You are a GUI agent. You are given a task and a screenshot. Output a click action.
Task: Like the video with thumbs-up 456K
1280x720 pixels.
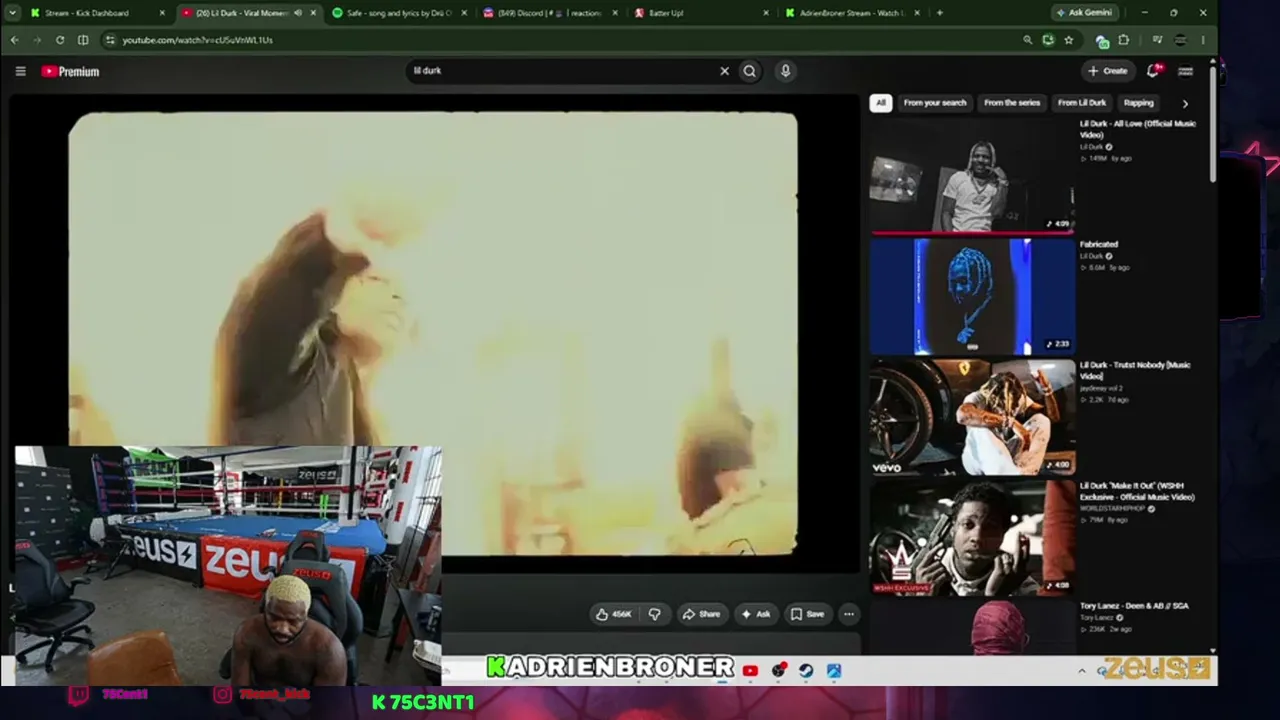[x=615, y=614]
